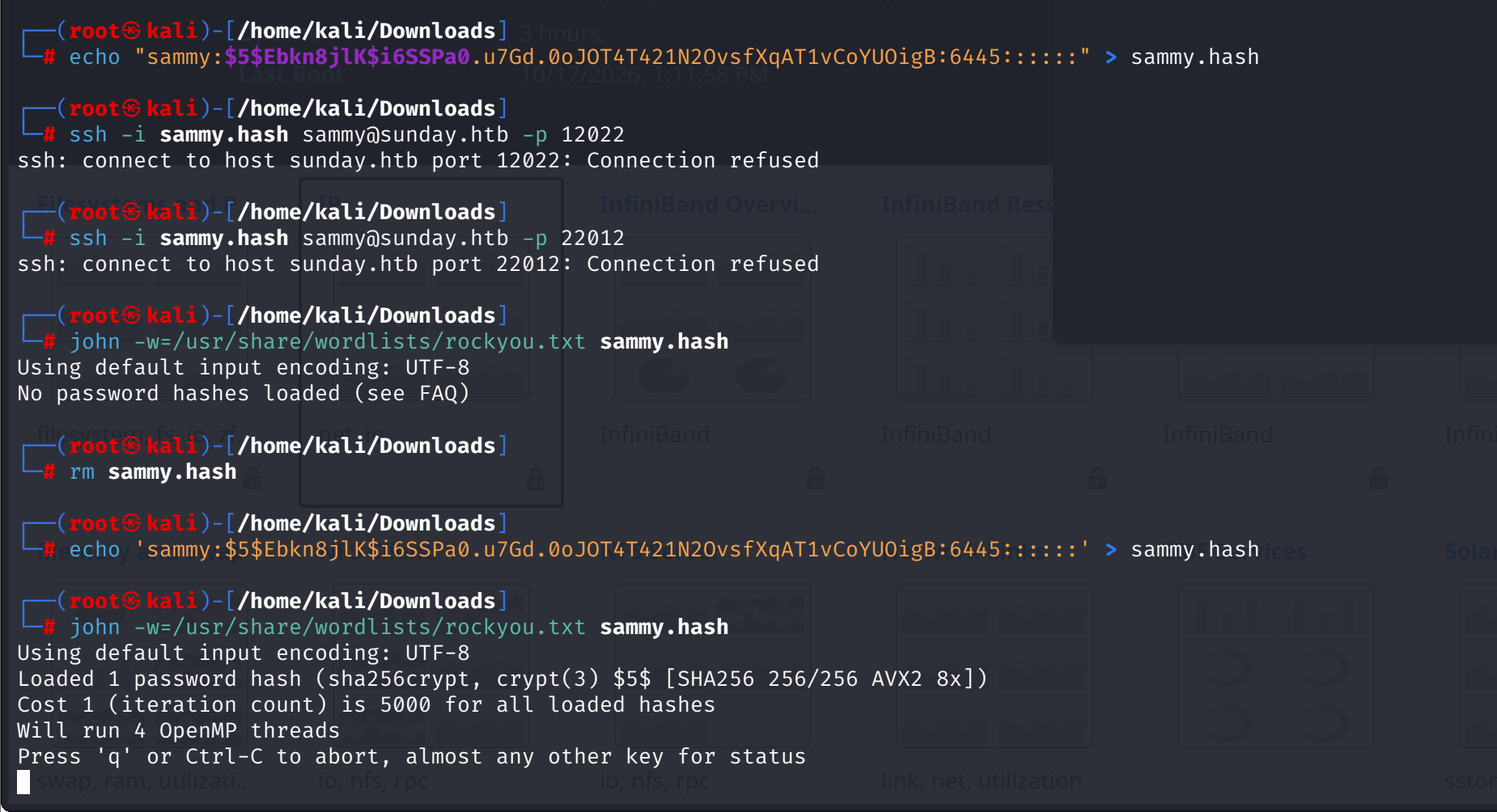Viewport: 1497px width, 812px height.
Task: Click the ssh command using -p 22012
Action: click(x=347, y=239)
